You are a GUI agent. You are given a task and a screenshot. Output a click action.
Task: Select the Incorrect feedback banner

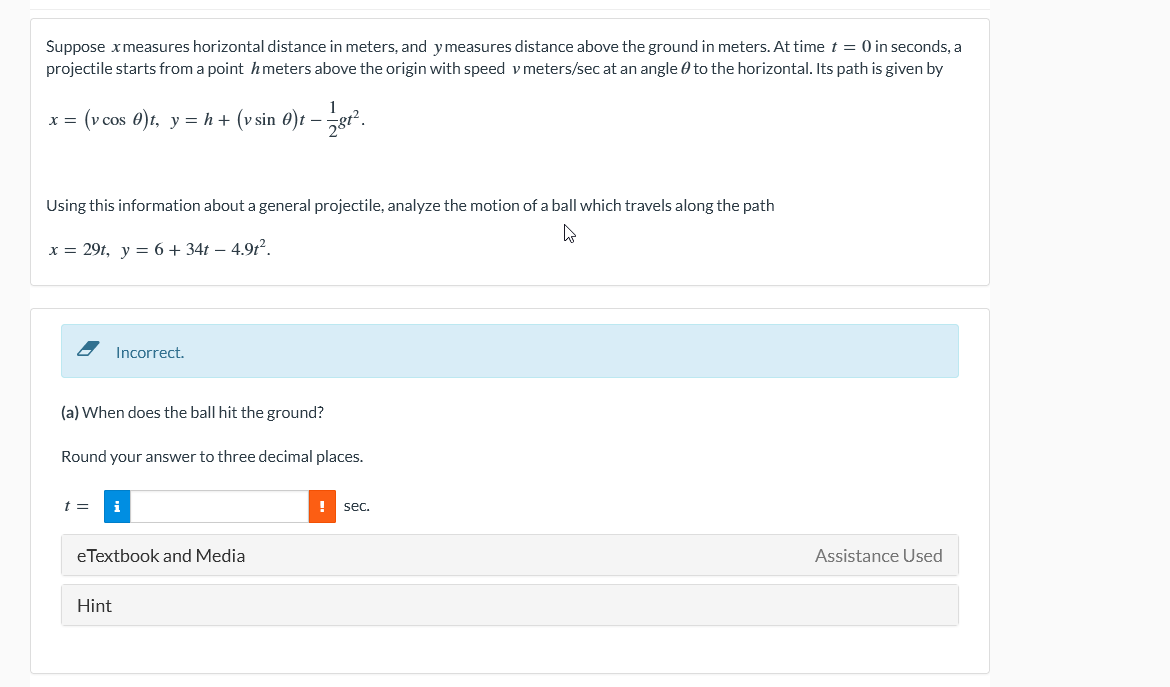tap(510, 351)
